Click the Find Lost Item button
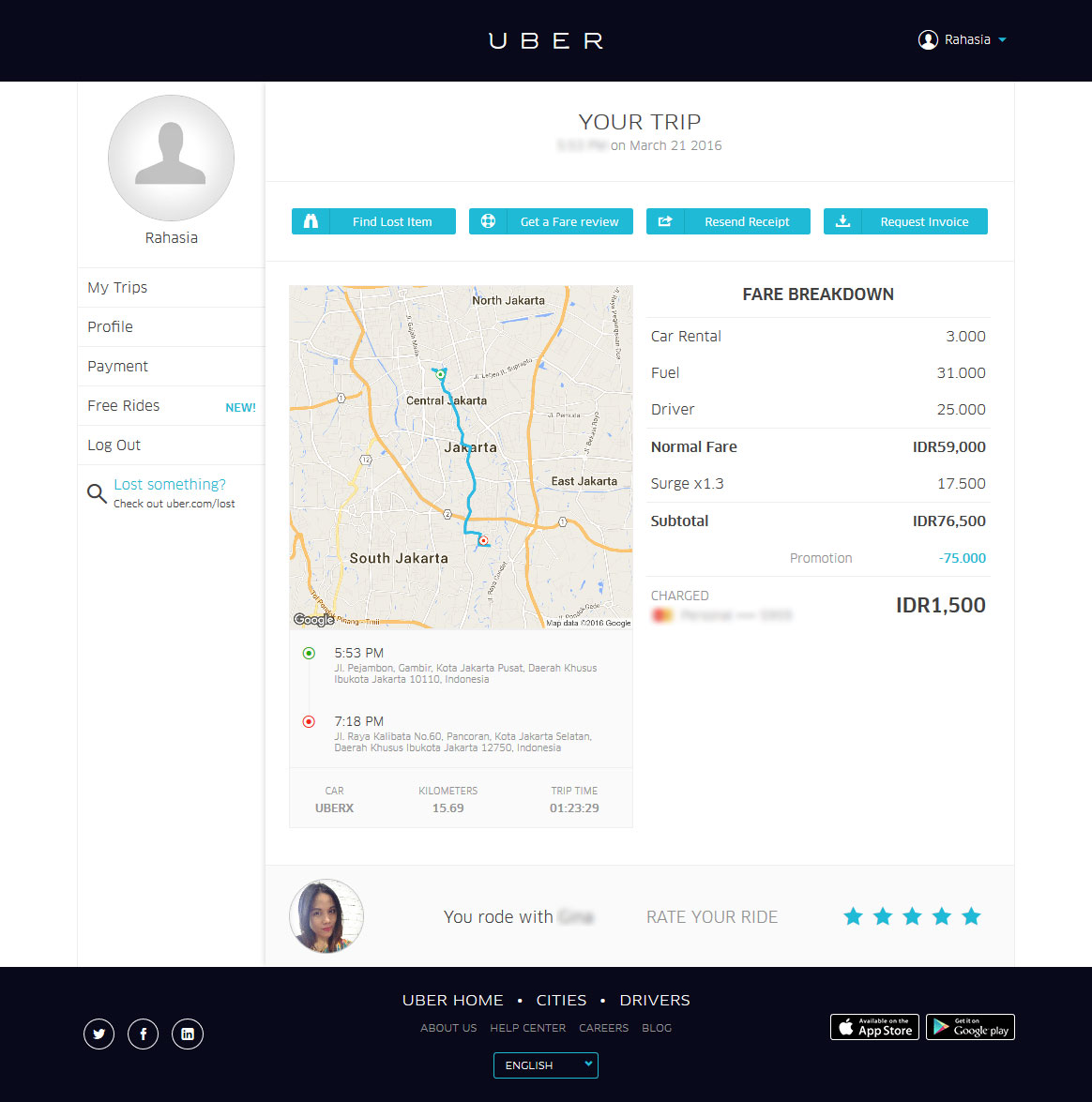The width and height of the screenshot is (1092, 1102). (x=373, y=221)
